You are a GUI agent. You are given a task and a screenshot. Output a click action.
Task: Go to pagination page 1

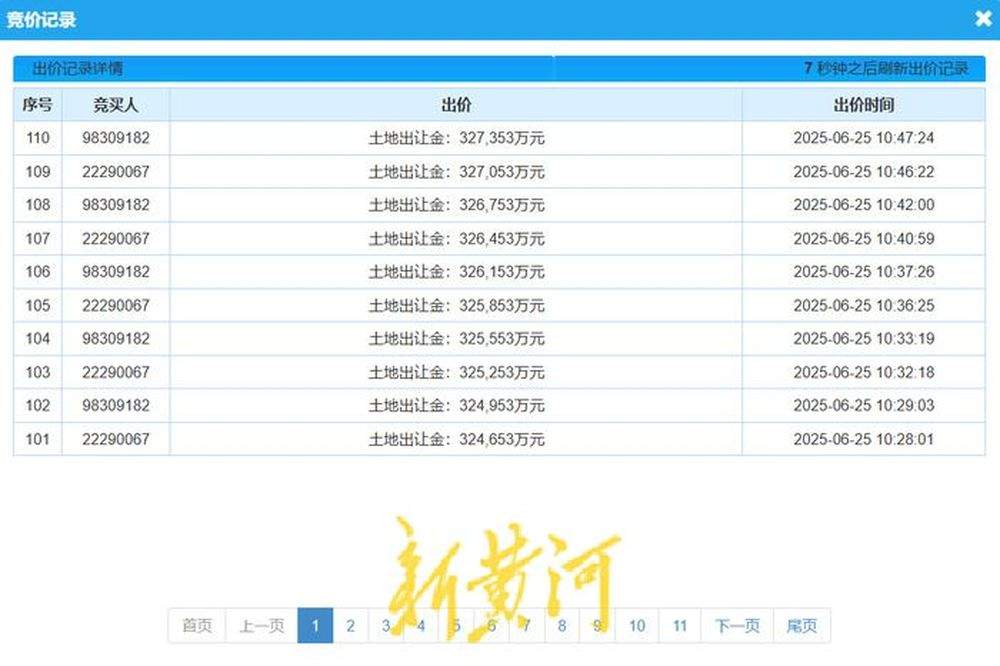[315, 625]
